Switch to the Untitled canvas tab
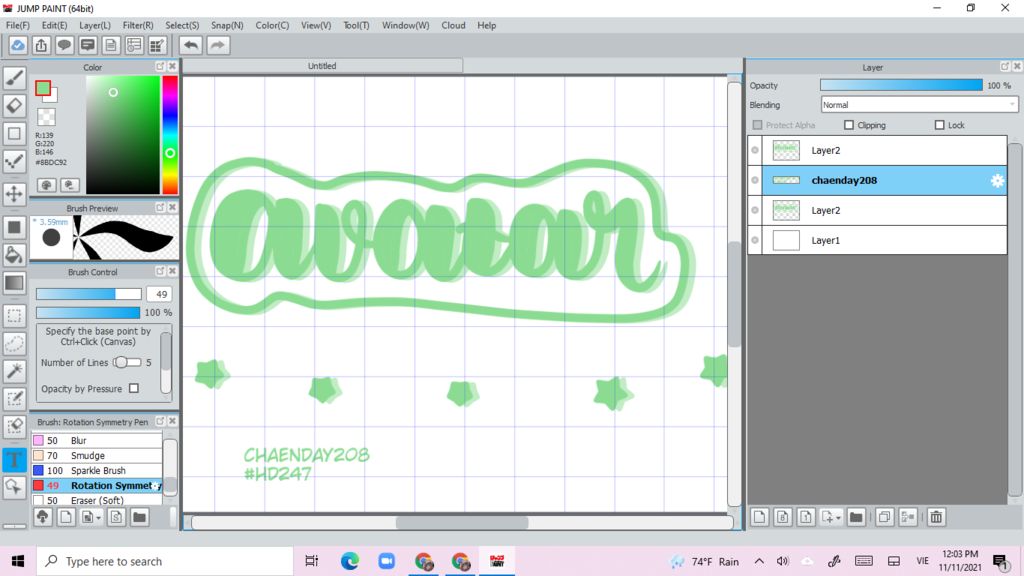Viewport: 1024px width, 576px height. point(323,66)
